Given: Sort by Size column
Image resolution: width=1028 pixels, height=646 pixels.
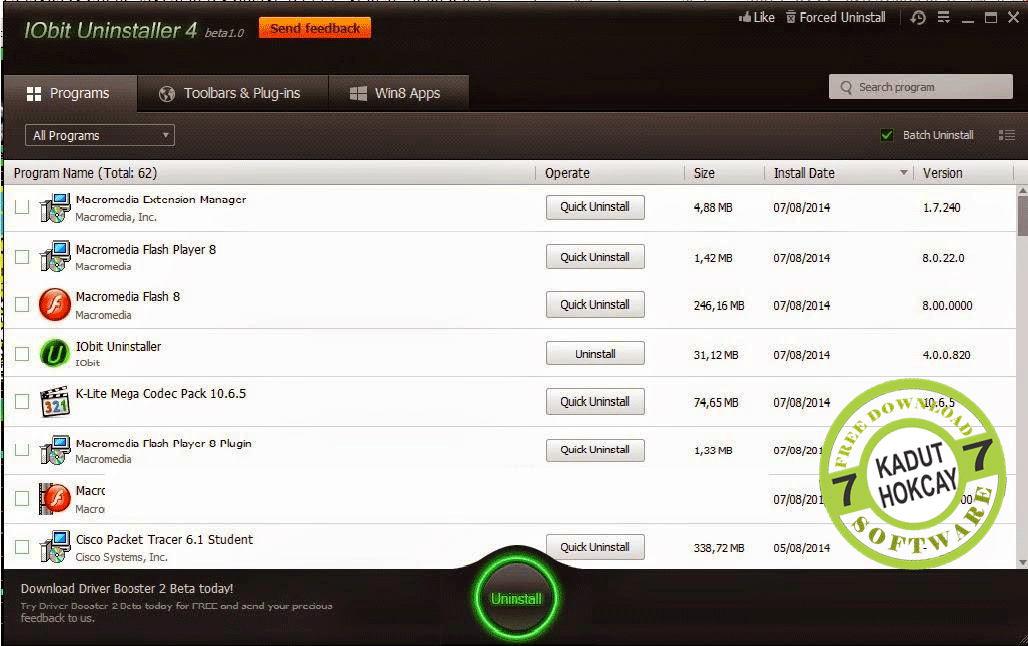Looking at the screenshot, I should (704, 173).
